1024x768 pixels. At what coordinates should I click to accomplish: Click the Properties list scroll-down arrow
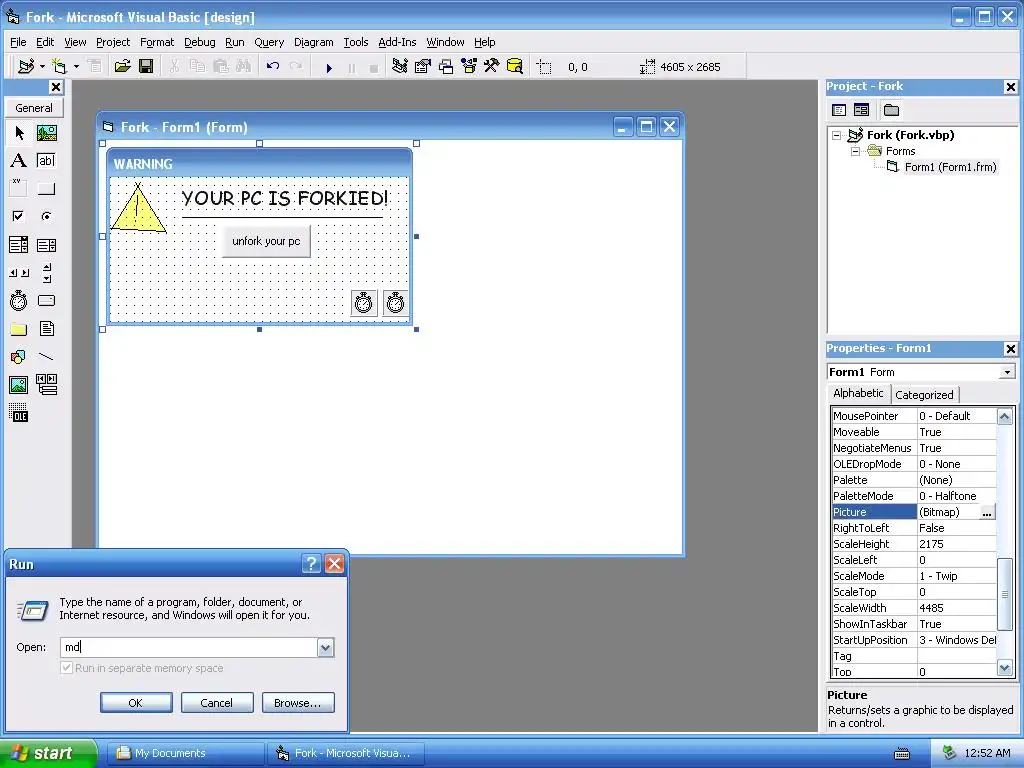click(x=1004, y=668)
